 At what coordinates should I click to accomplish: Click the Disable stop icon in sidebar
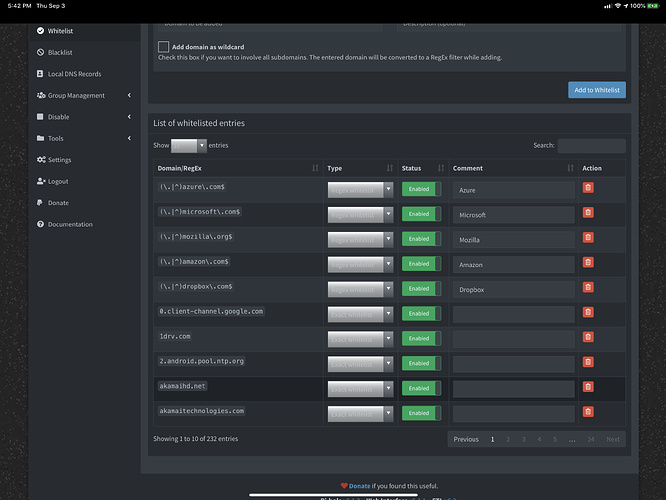[40, 116]
